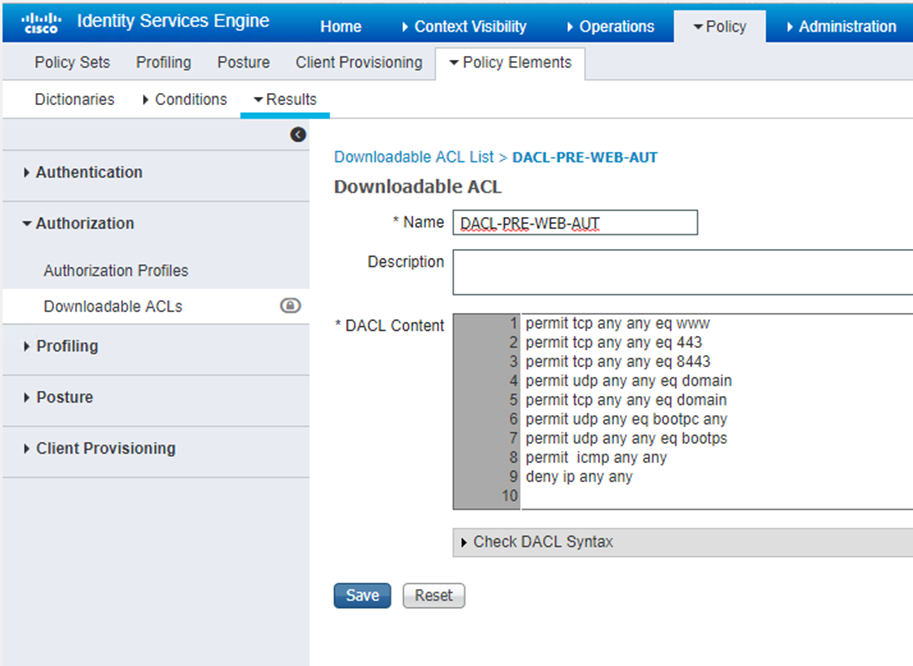Save the downloadable ACL
This screenshot has height=666, width=913.
(x=362, y=596)
